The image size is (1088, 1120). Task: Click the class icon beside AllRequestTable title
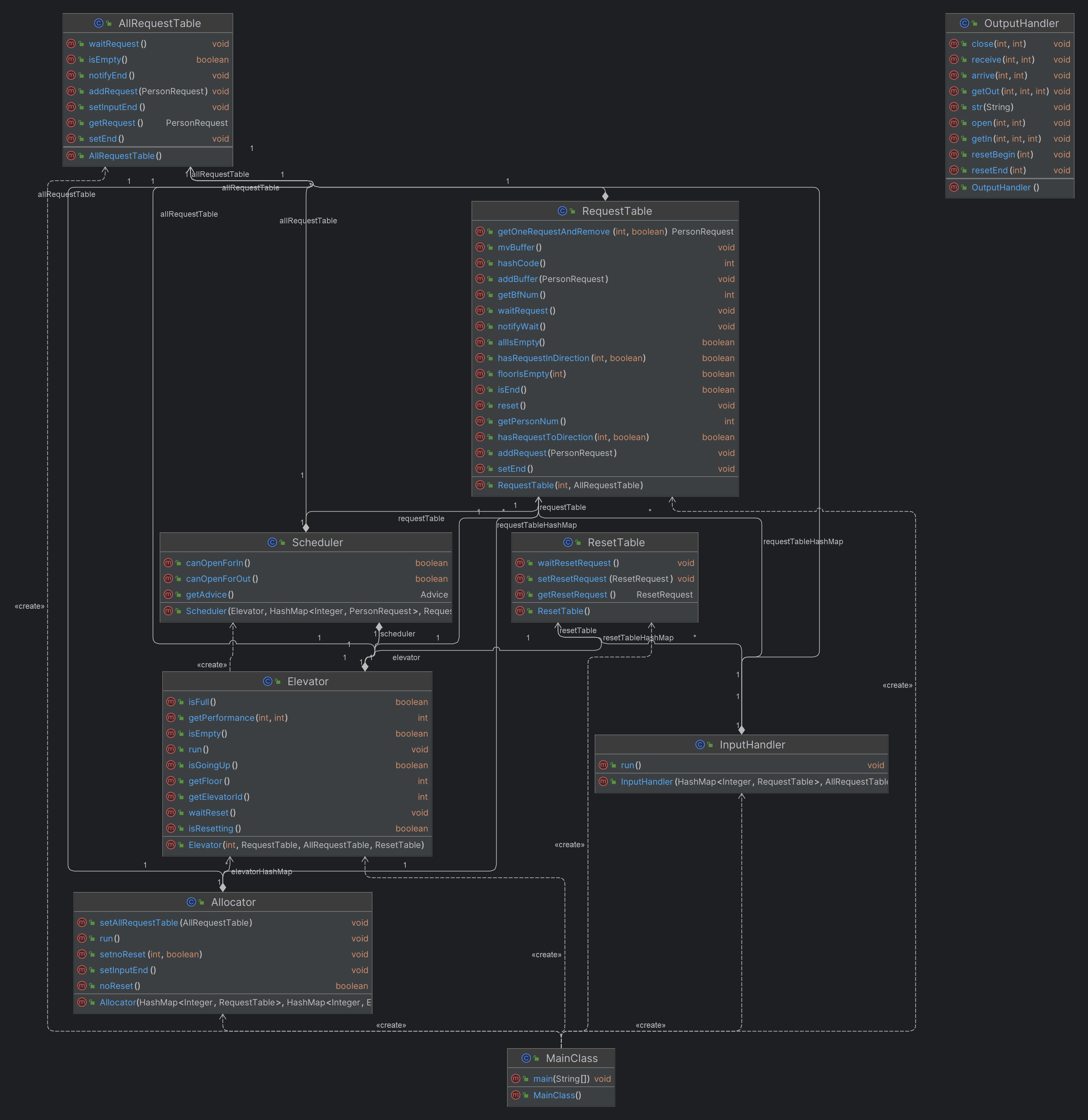(99, 23)
